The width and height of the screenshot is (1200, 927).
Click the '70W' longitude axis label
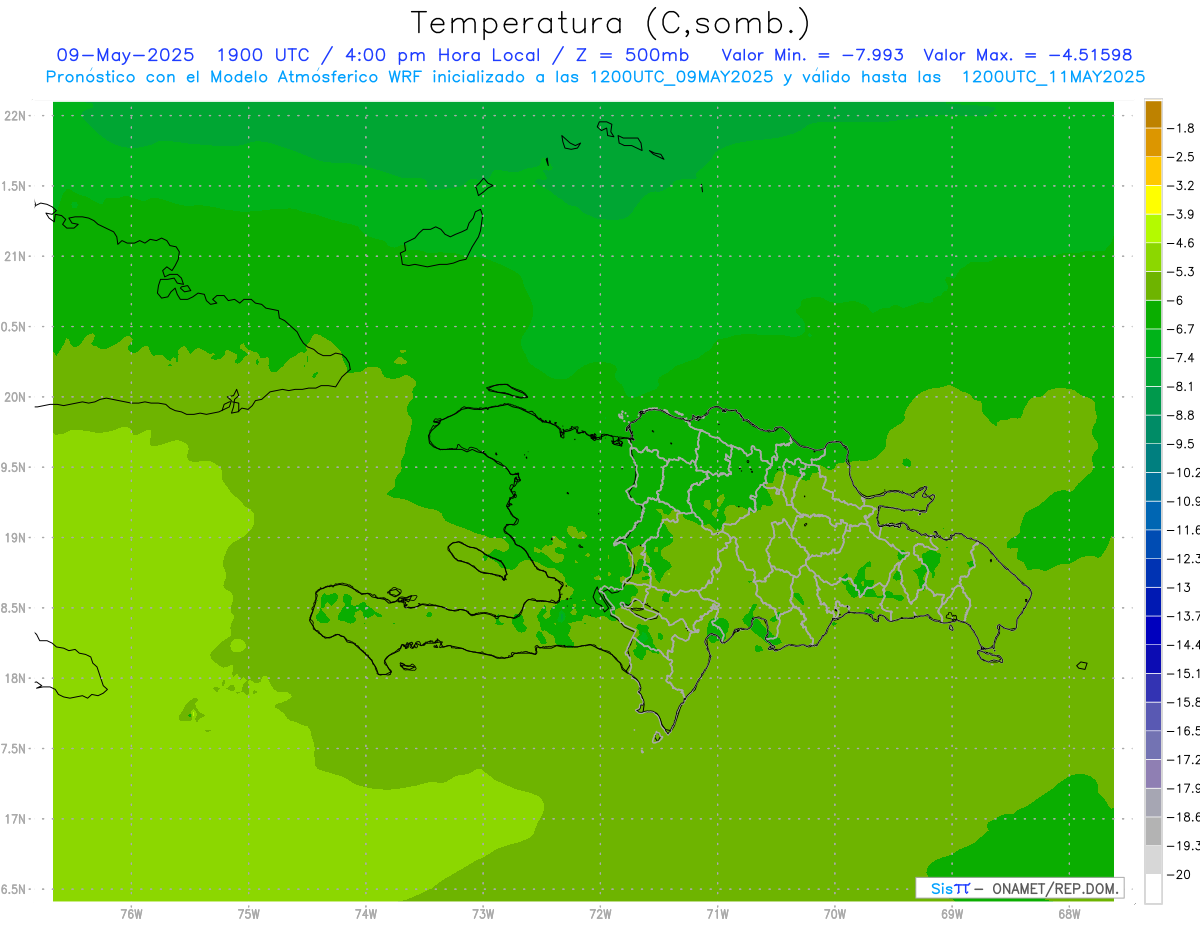[x=835, y=914]
